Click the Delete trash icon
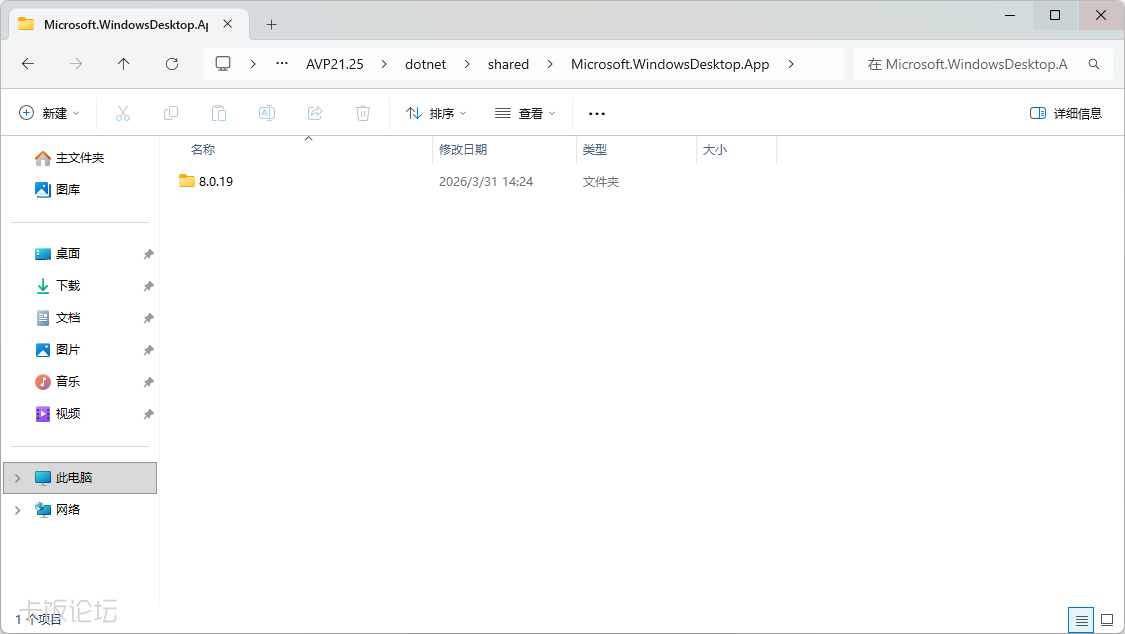The image size is (1125, 634). point(363,113)
